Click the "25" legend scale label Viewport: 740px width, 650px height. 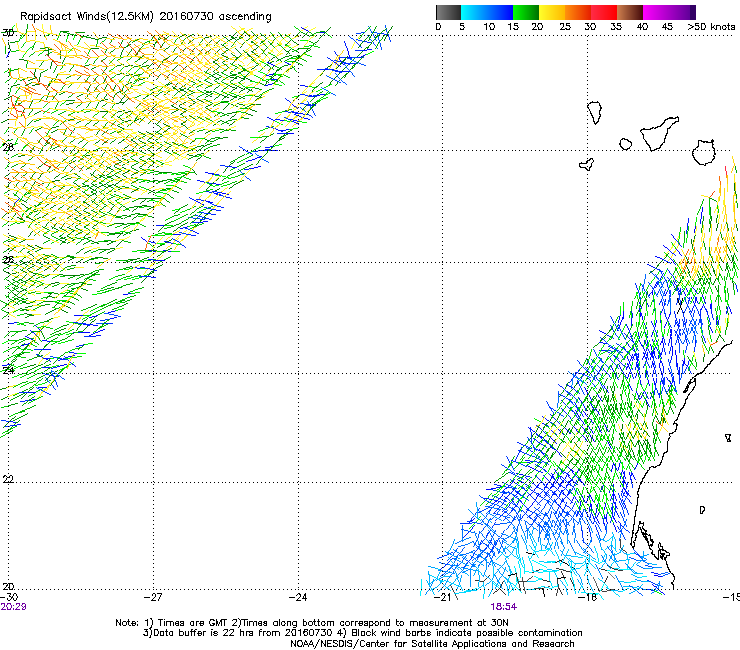point(564,27)
